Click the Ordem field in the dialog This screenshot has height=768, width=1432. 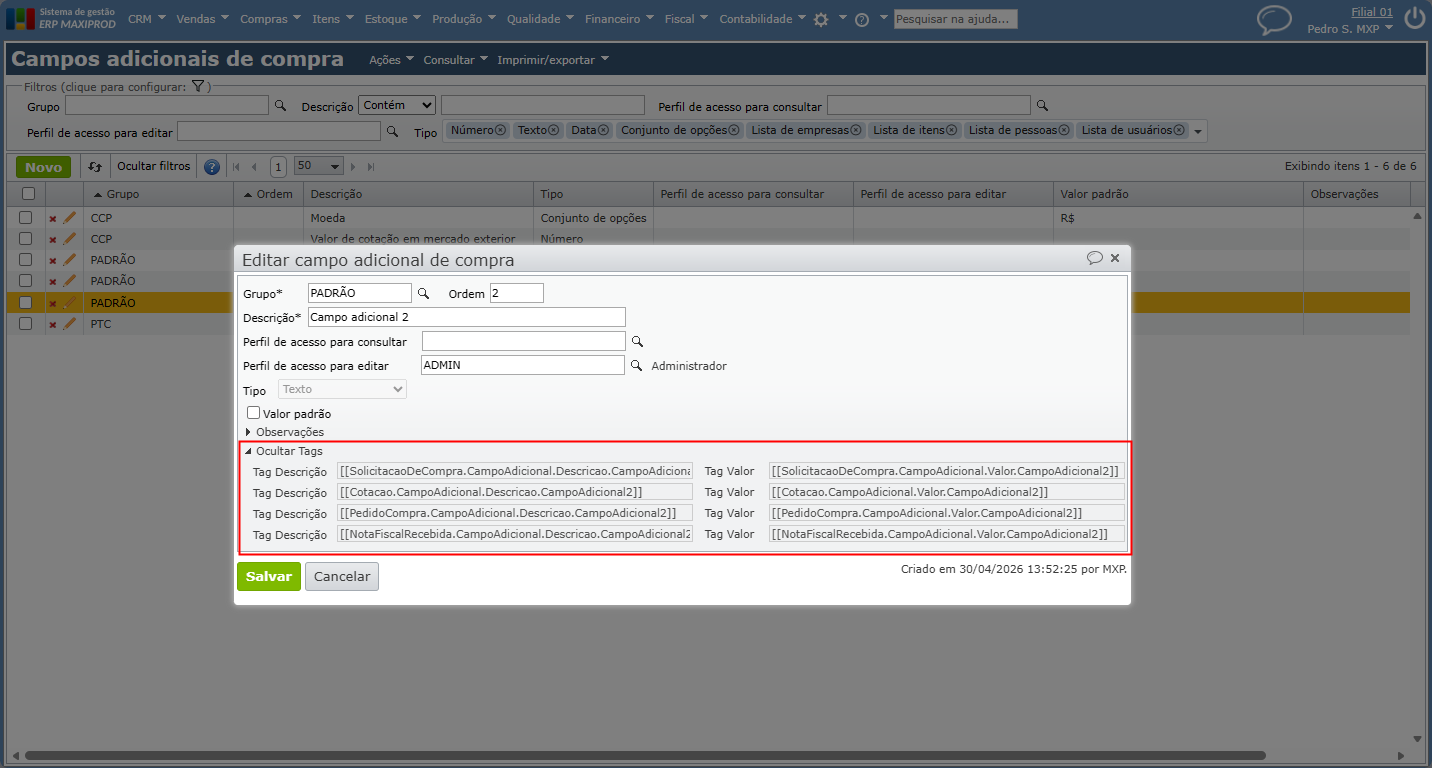coord(517,293)
